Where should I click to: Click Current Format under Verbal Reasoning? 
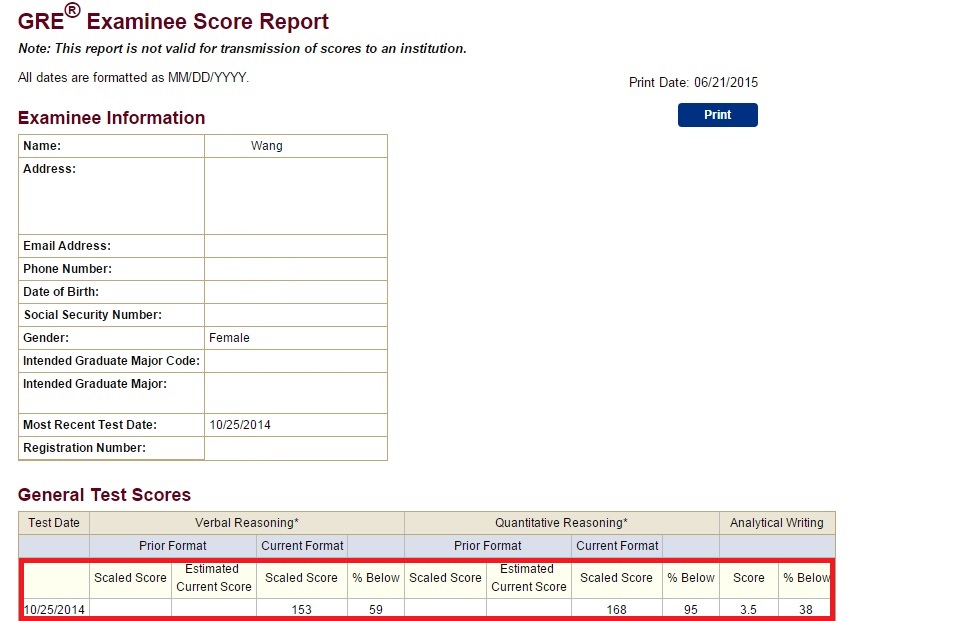tap(302, 546)
